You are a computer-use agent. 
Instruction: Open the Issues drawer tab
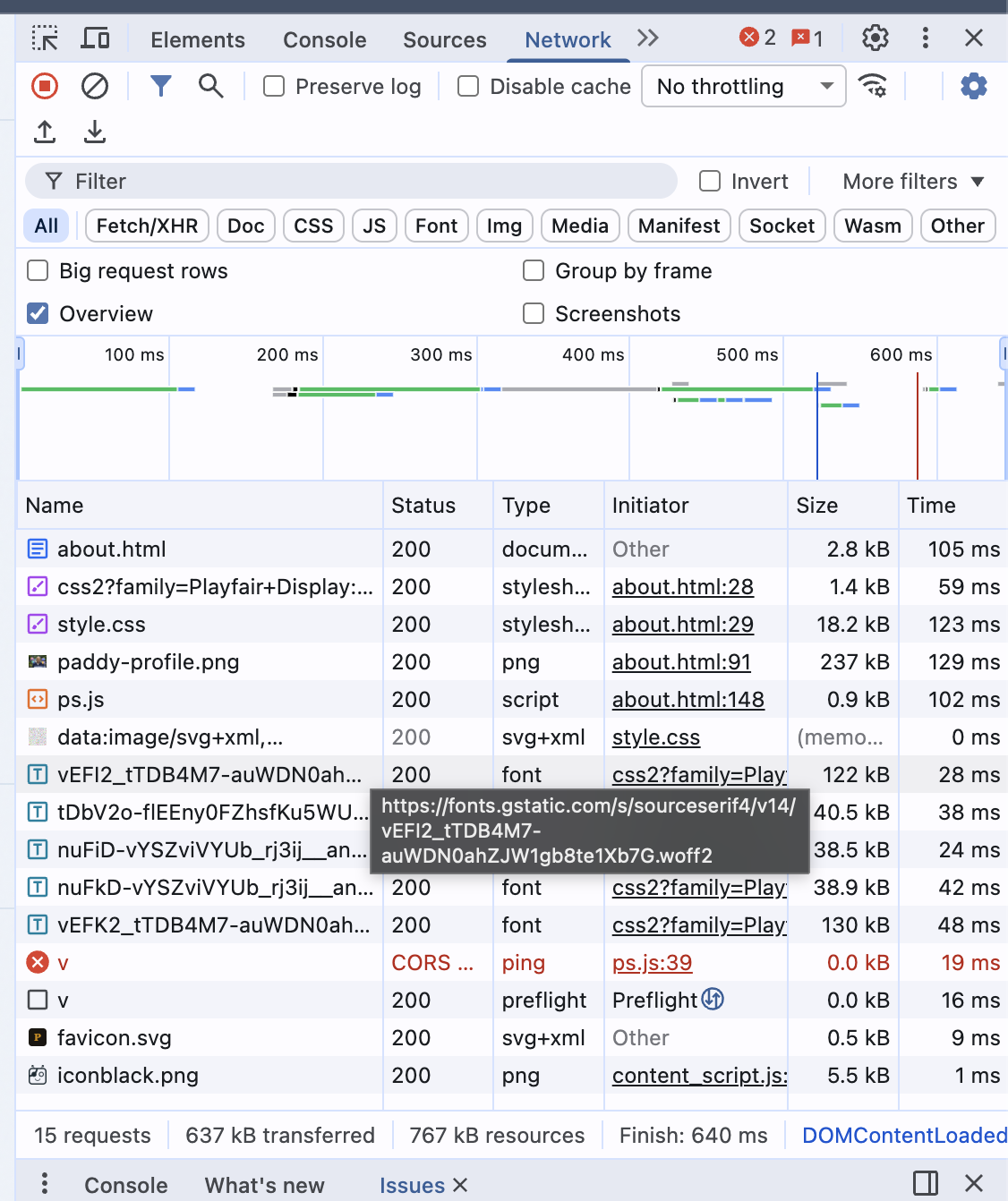pos(413,1185)
